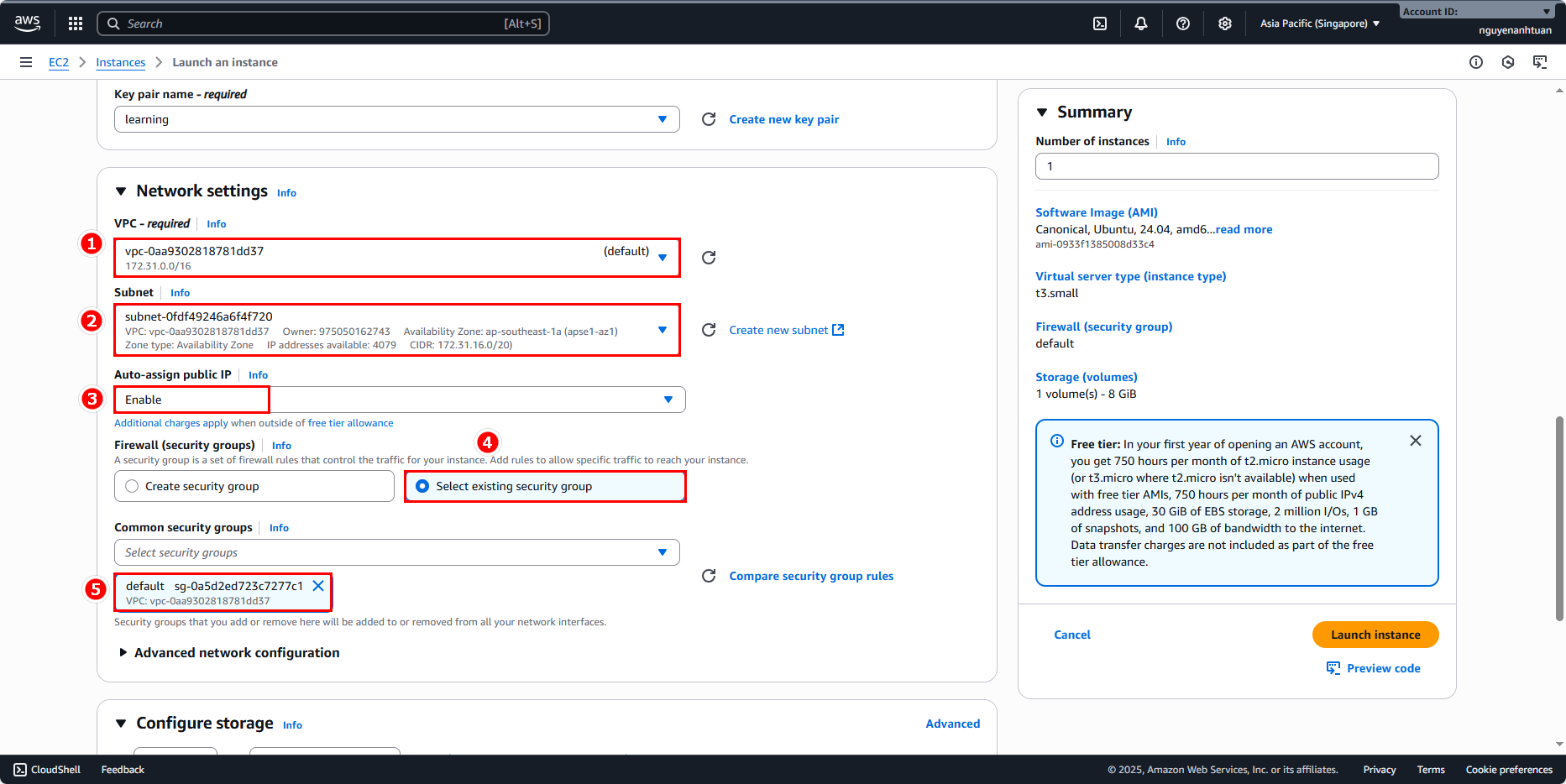Open the notifications bell
Viewport: 1566px width, 784px height.
point(1140,24)
